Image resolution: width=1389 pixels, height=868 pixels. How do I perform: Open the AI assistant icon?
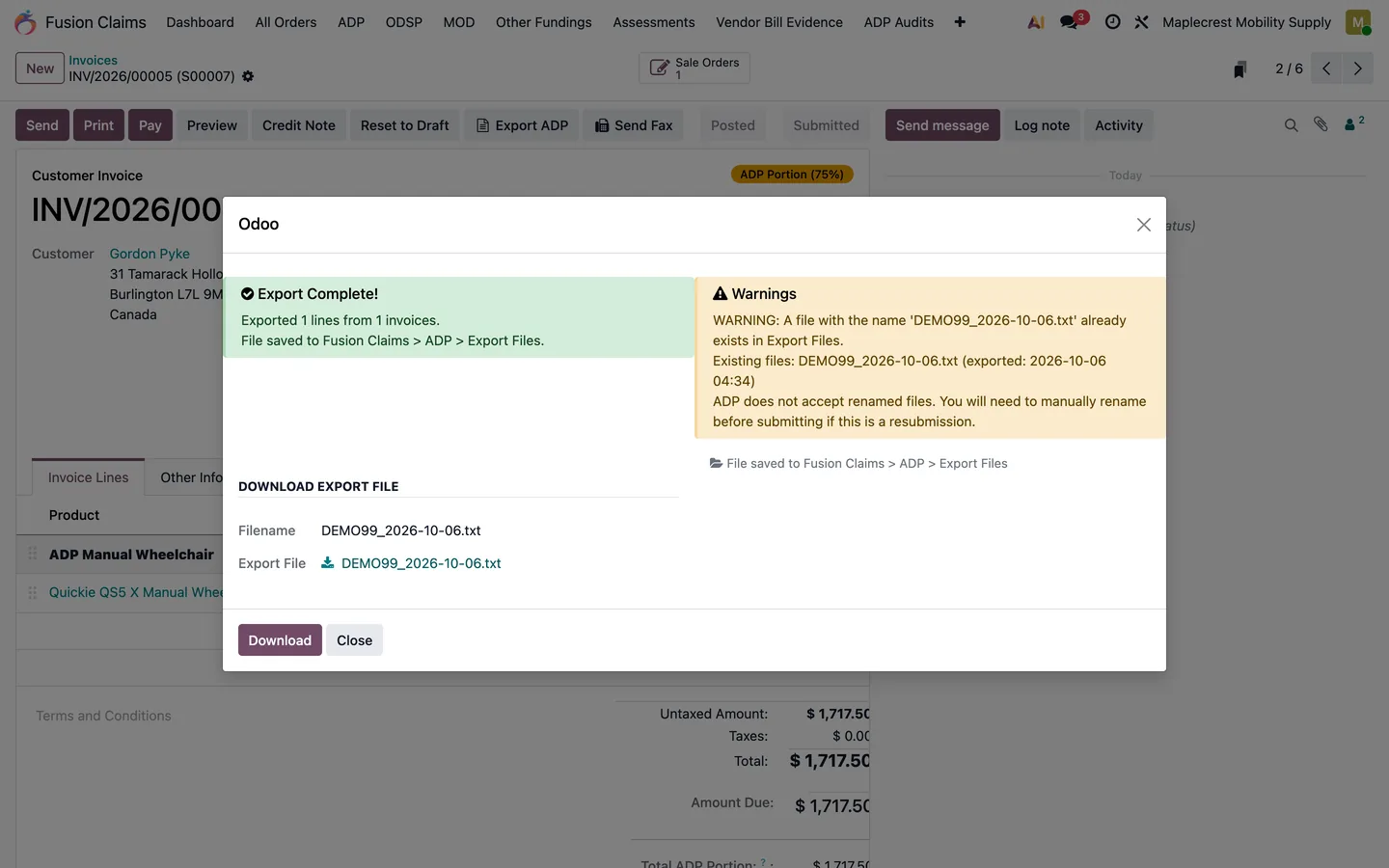coord(1036,22)
